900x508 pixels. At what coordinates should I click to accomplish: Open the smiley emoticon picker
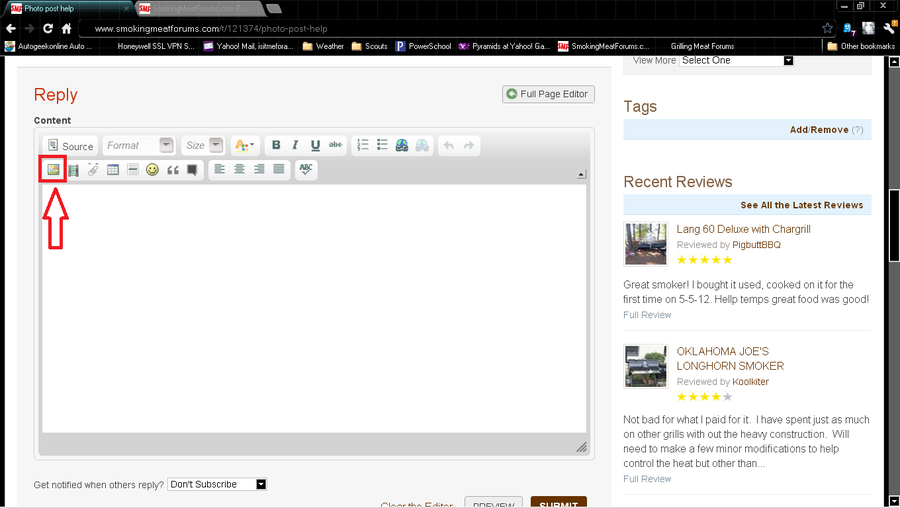click(x=152, y=170)
